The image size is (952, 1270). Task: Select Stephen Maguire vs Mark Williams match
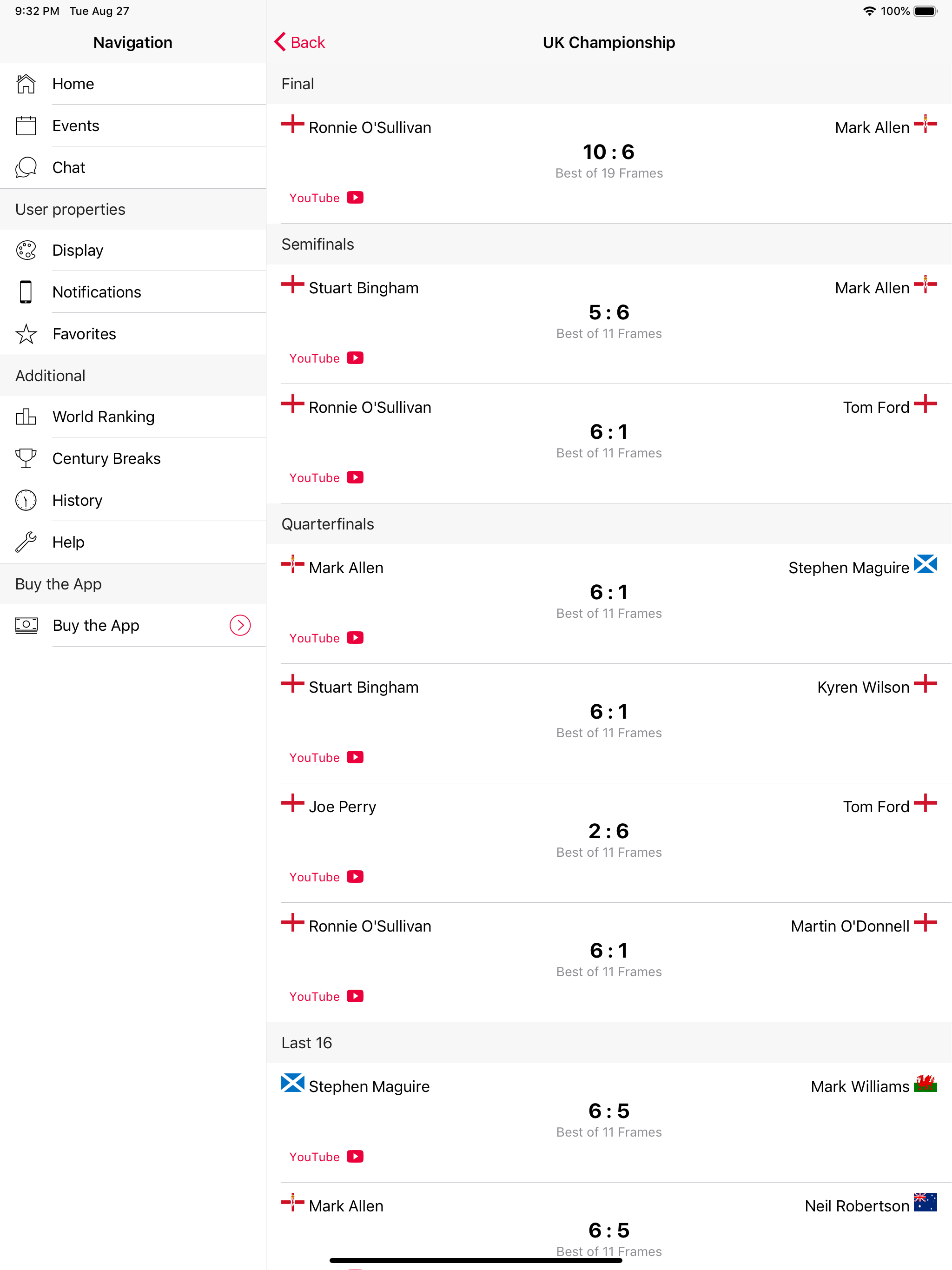click(x=608, y=1123)
